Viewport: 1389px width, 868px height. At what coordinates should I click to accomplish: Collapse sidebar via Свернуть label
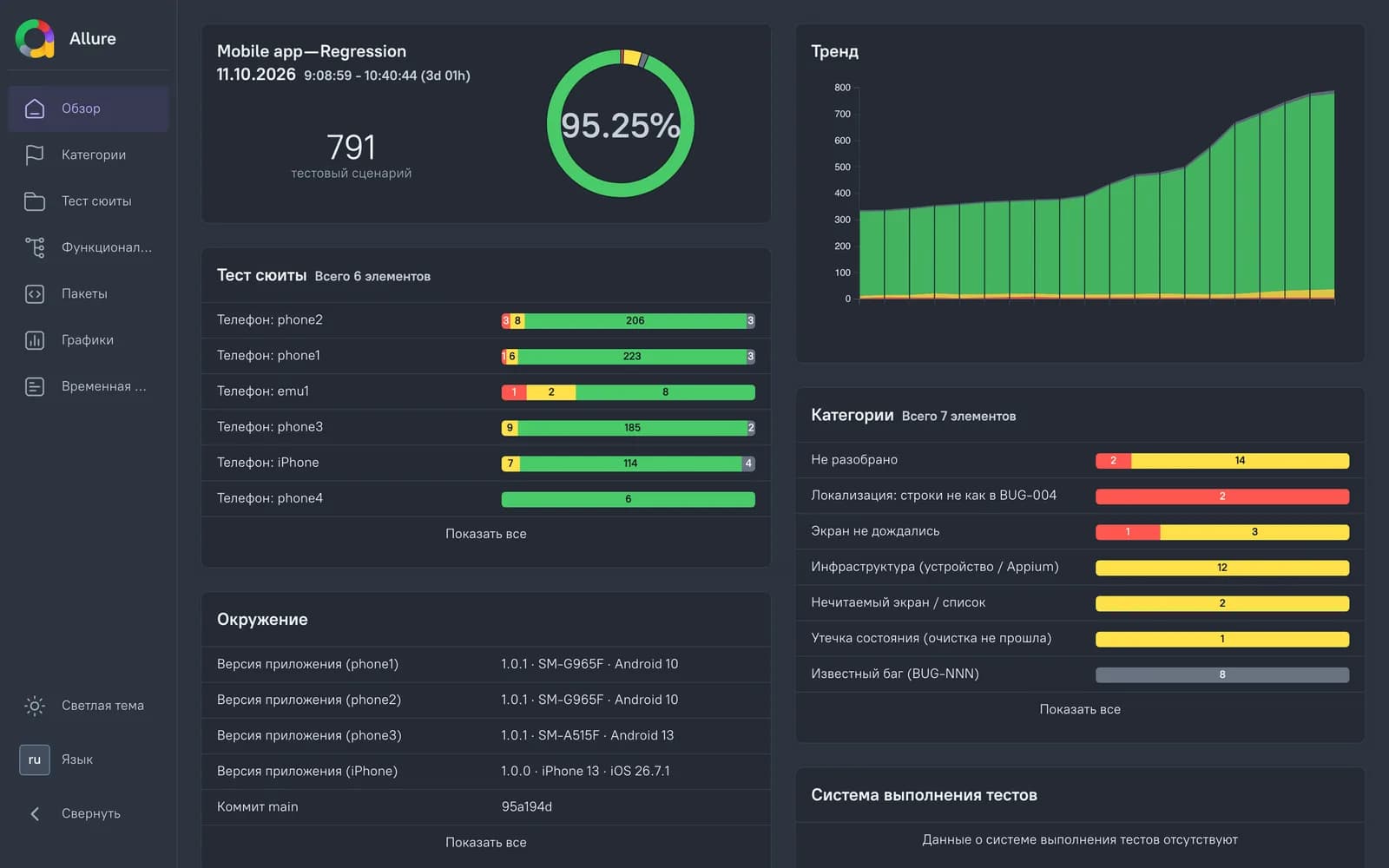[x=91, y=813]
